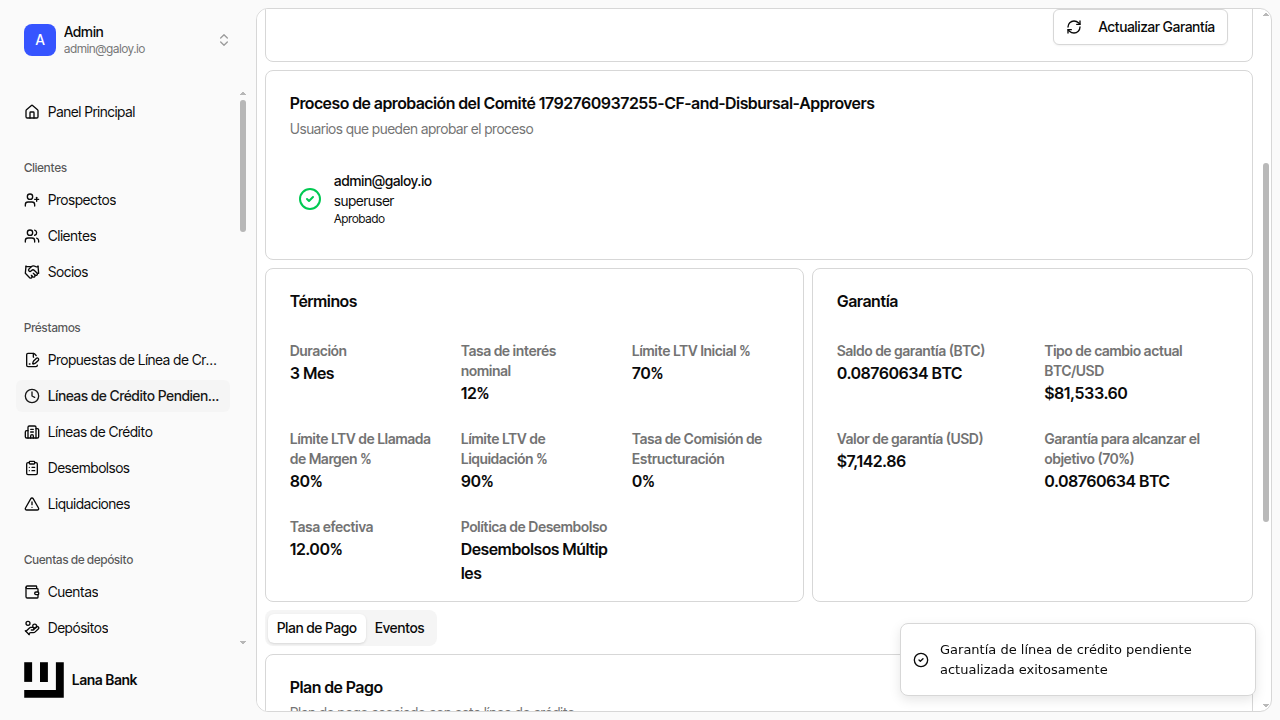Click the Lana Bank logo
Viewport: 1280px width, 720px height.
tap(44, 680)
